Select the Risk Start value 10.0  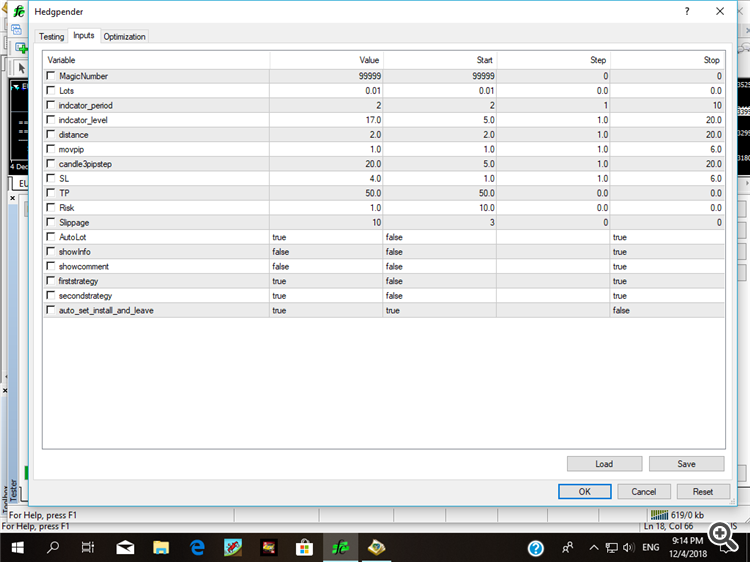[x=440, y=208]
